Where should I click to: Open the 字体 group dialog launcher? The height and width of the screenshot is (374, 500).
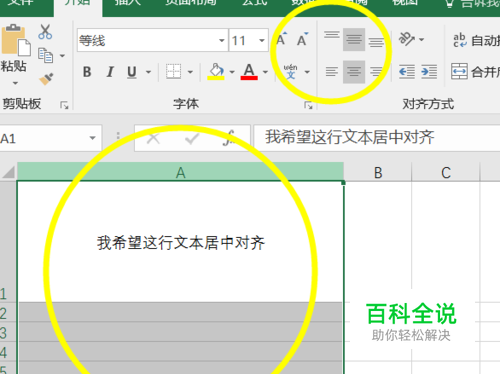[308, 106]
